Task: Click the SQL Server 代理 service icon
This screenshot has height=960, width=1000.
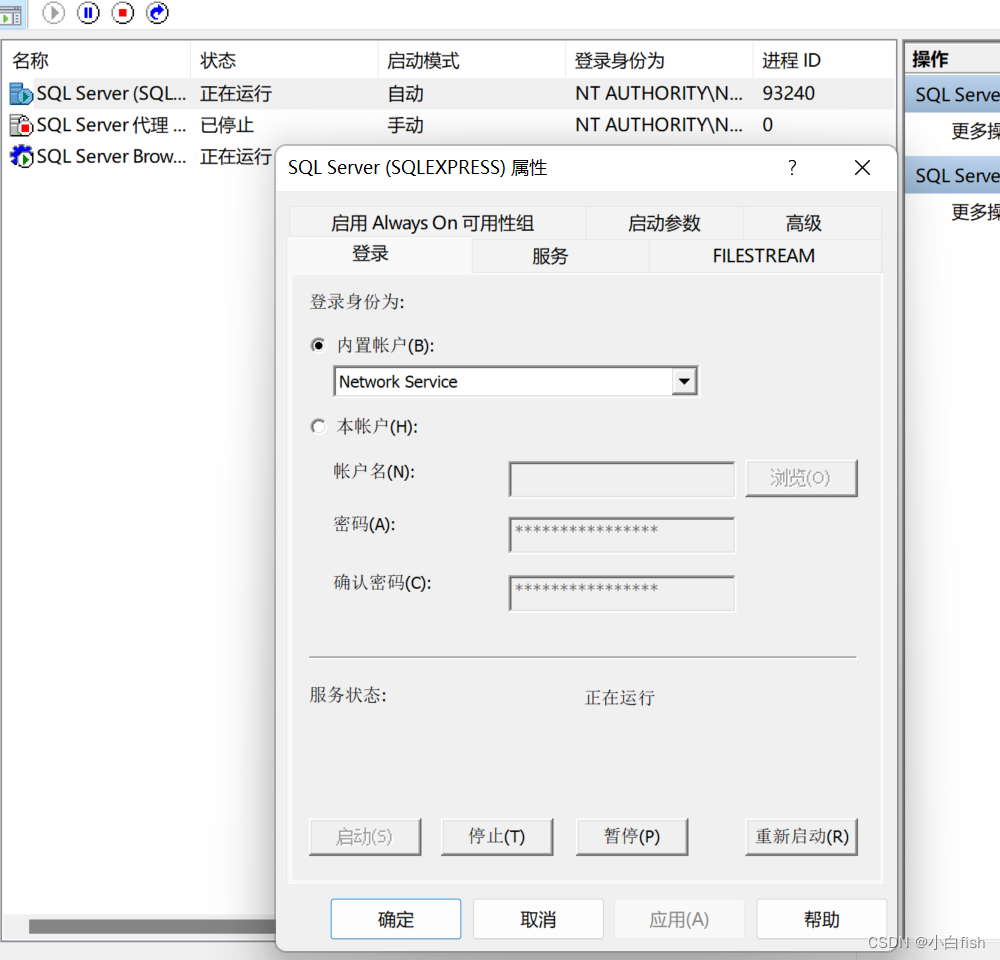Action: 21,125
